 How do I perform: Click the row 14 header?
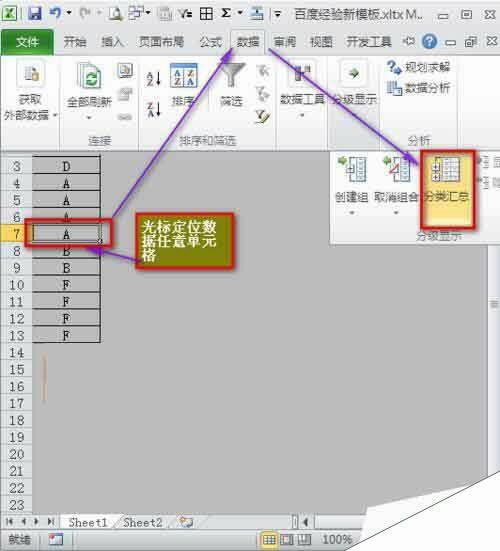coord(16,352)
